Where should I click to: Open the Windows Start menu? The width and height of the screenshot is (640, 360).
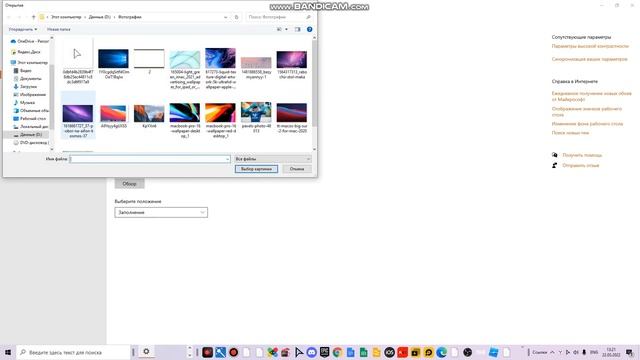(x=8, y=352)
